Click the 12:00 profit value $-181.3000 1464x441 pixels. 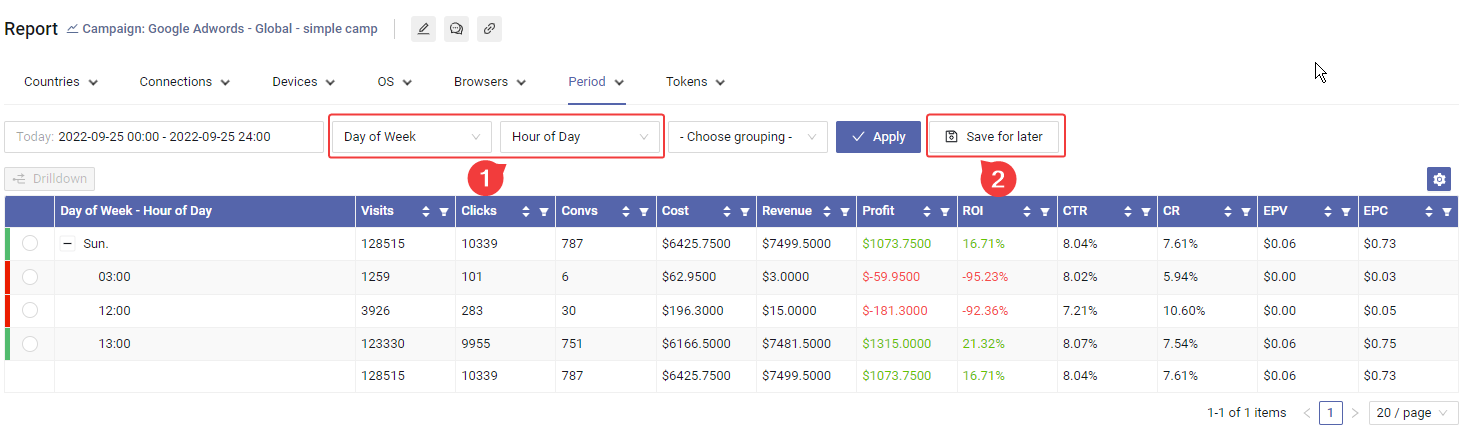895,310
